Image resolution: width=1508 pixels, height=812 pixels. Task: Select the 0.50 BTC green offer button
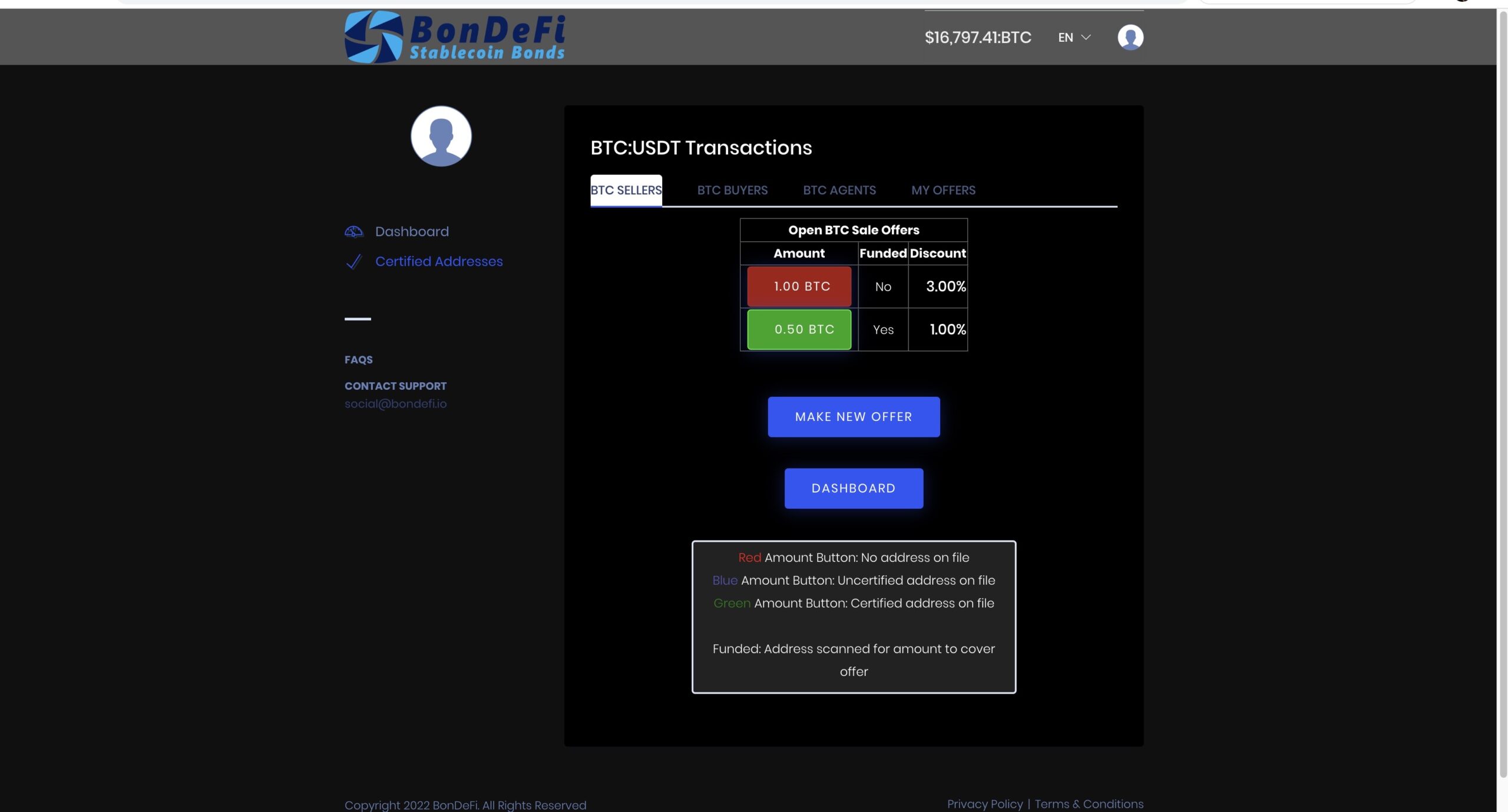coord(799,329)
